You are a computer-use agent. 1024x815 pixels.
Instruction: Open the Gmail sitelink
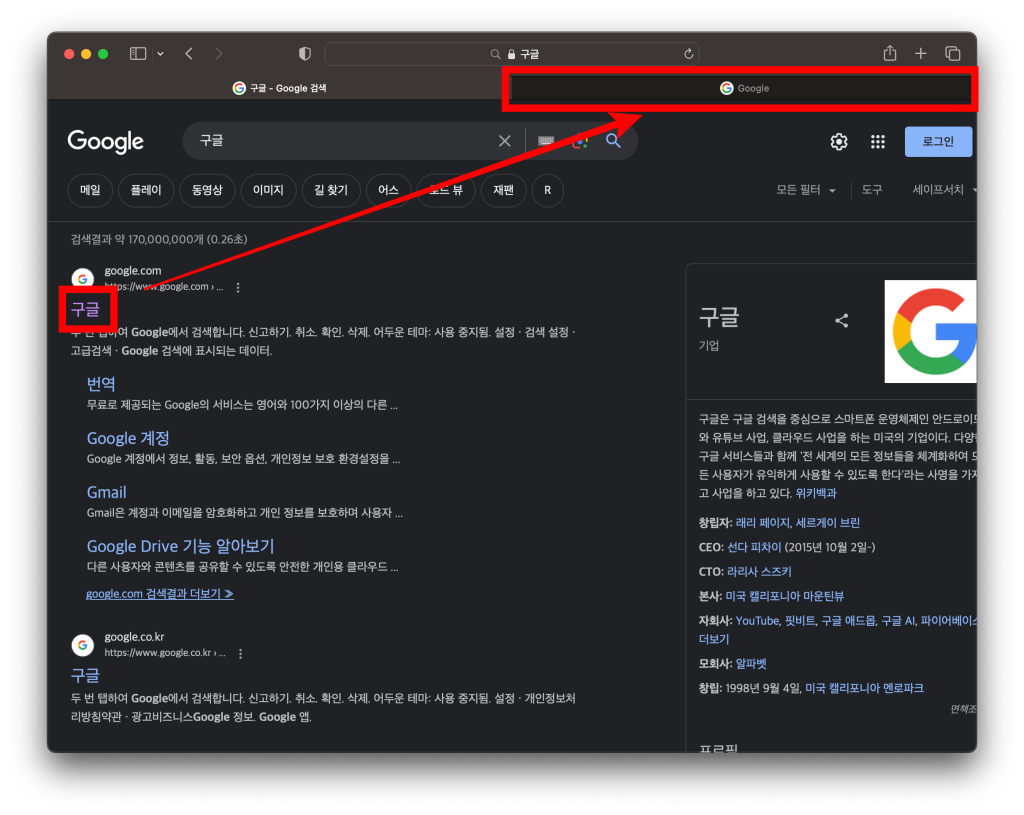(x=106, y=492)
